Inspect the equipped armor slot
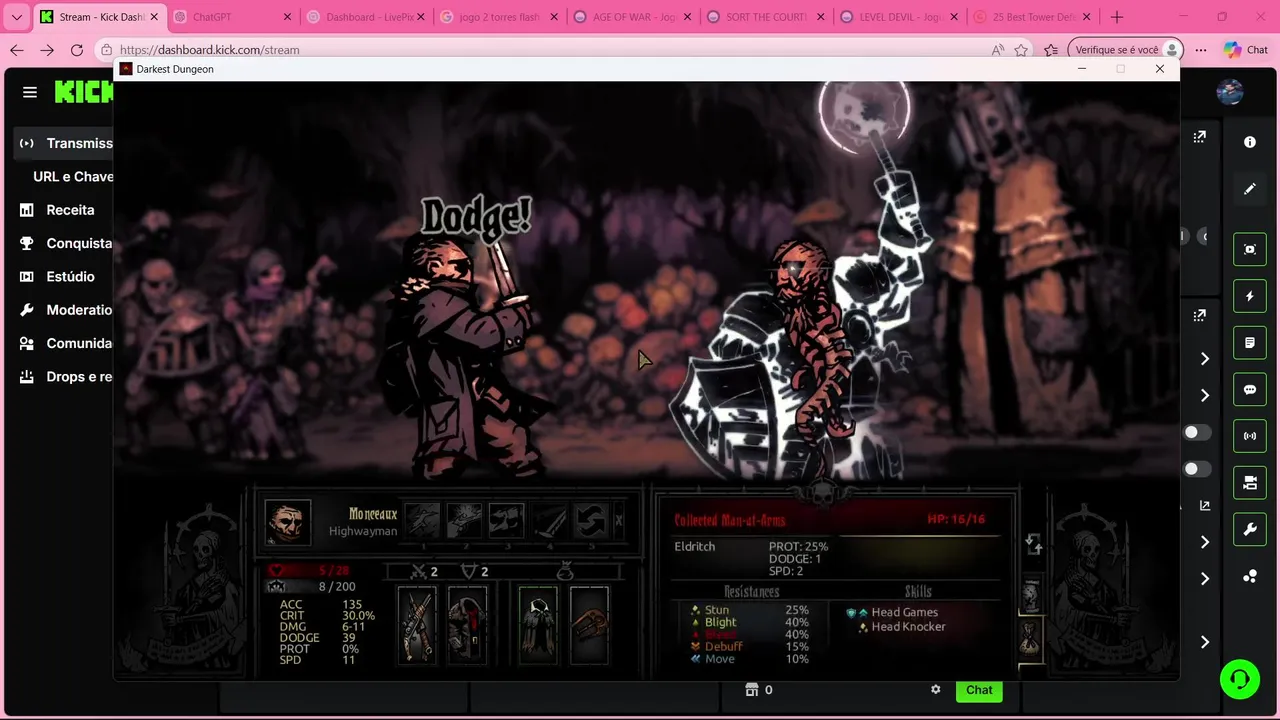This screenshot has width=1280, height=720. pos(467,625)
